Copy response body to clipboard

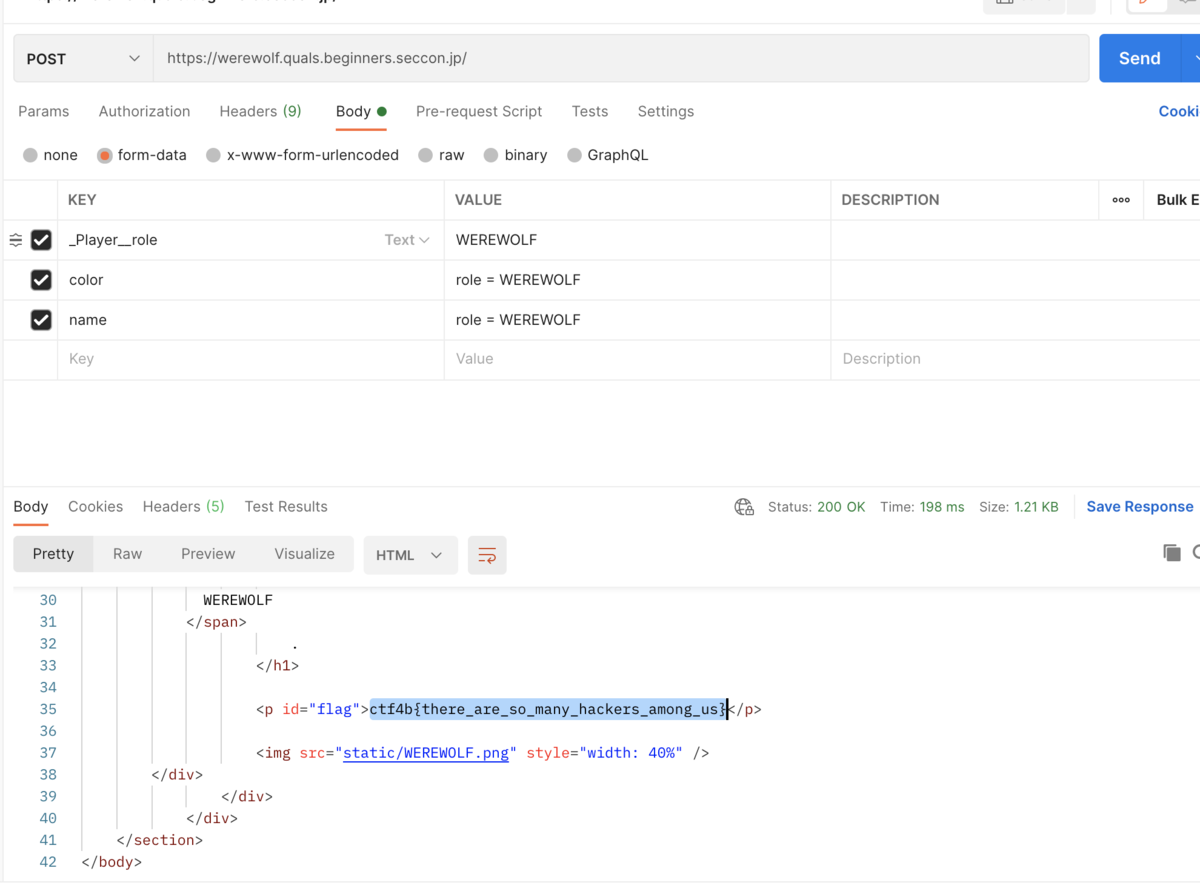[x=1172, y=553]
